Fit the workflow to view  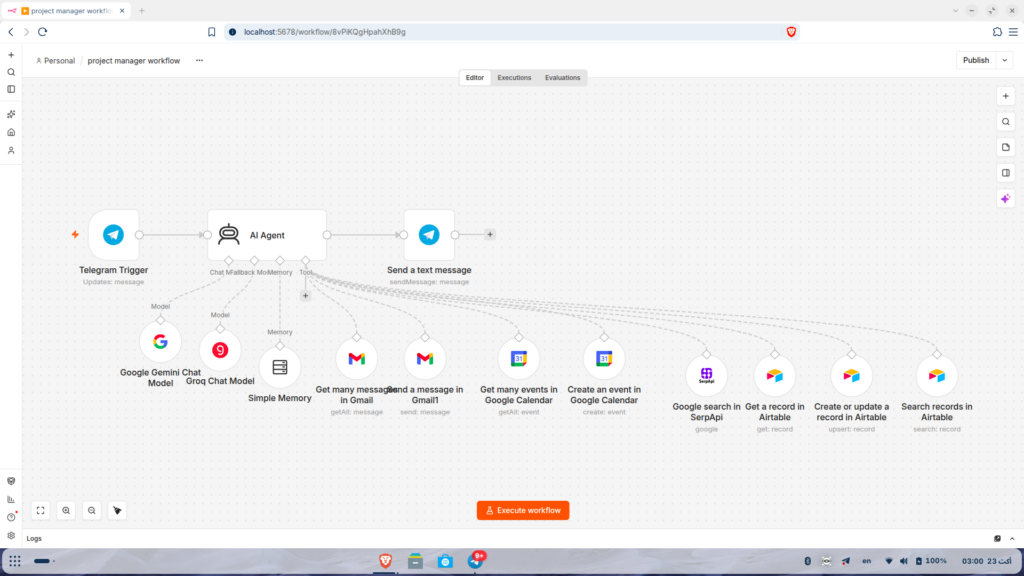[x=40, y=511]
